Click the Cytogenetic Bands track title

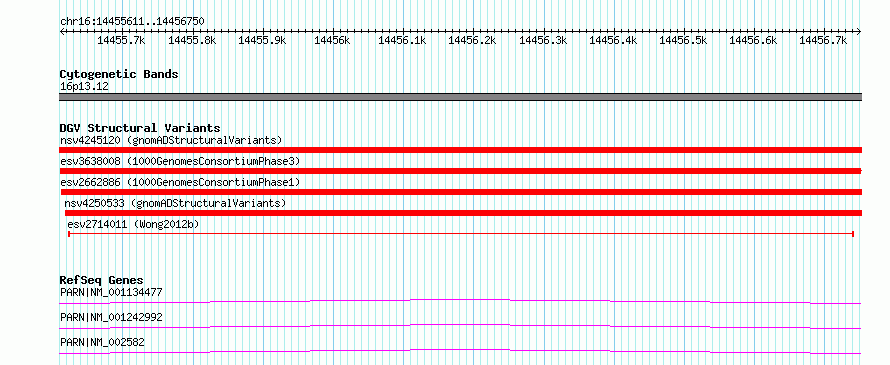[x=119, y=74]
